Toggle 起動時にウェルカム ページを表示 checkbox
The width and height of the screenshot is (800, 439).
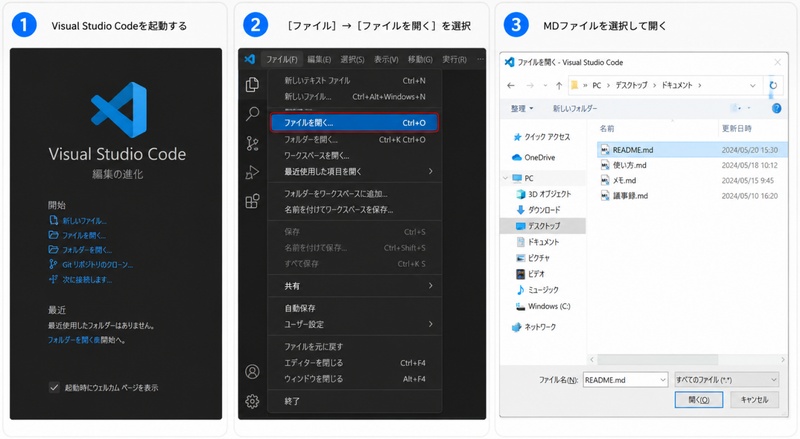pyautogui.click(x=54, y=387)
